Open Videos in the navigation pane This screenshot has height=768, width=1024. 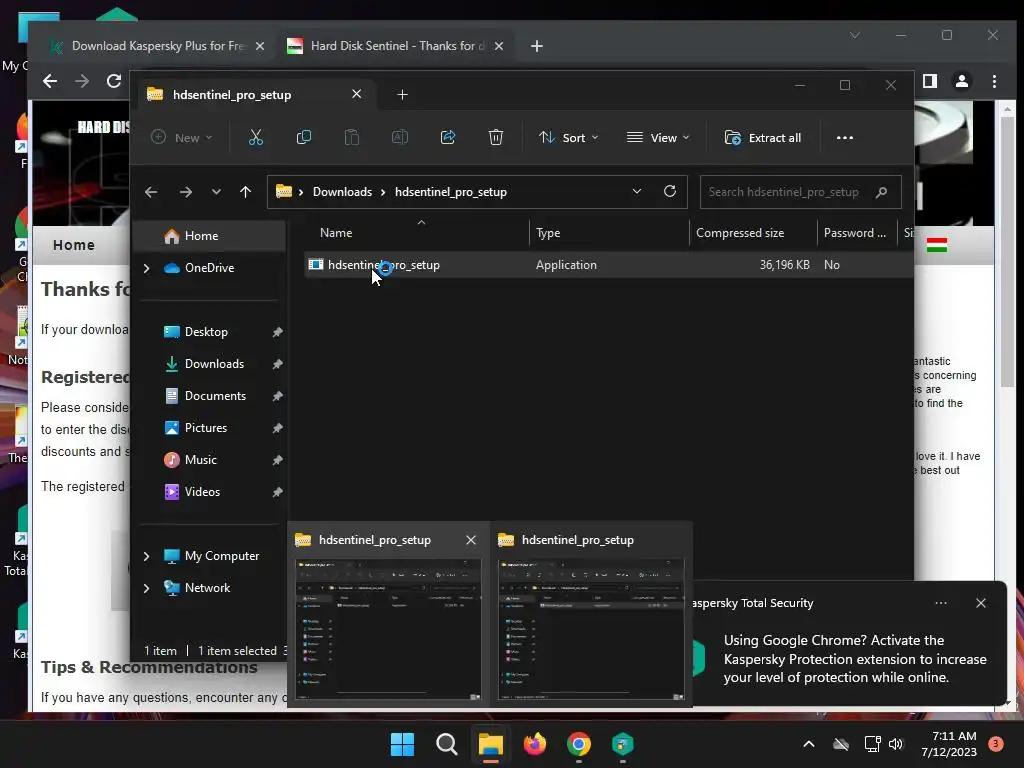[x=202, y=492]
